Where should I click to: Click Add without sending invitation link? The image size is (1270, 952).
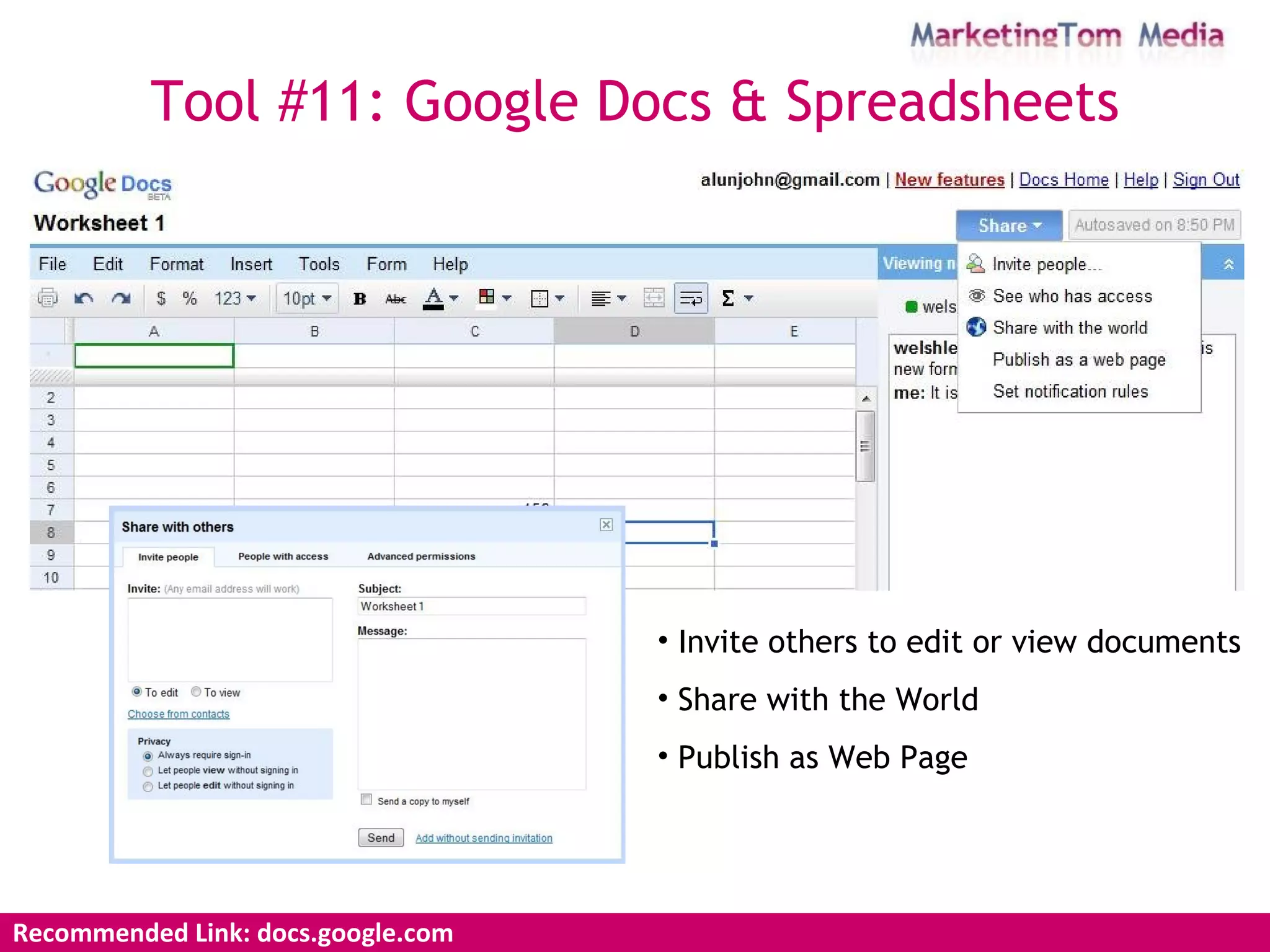[484, 838]
